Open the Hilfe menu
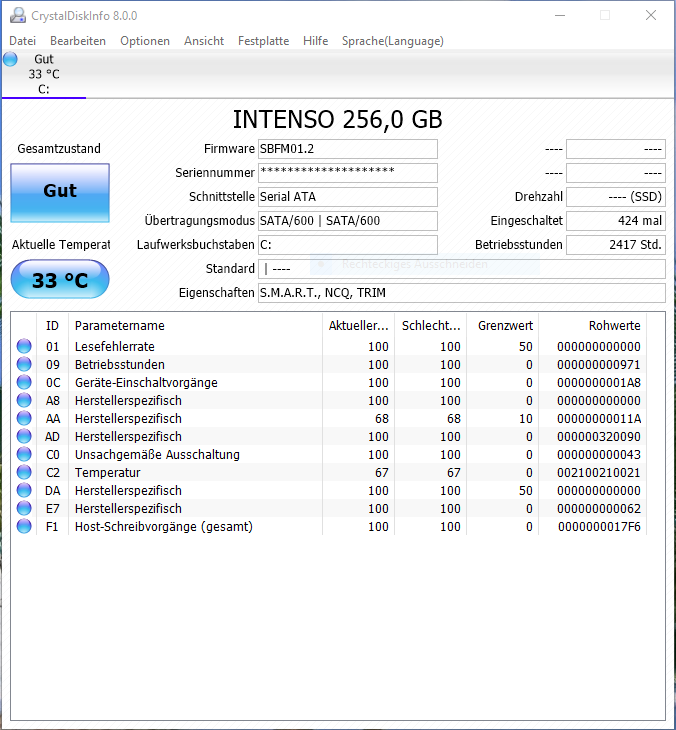Image resolution: width=676 pixels, height=730 pixels. tap(316, 41)
